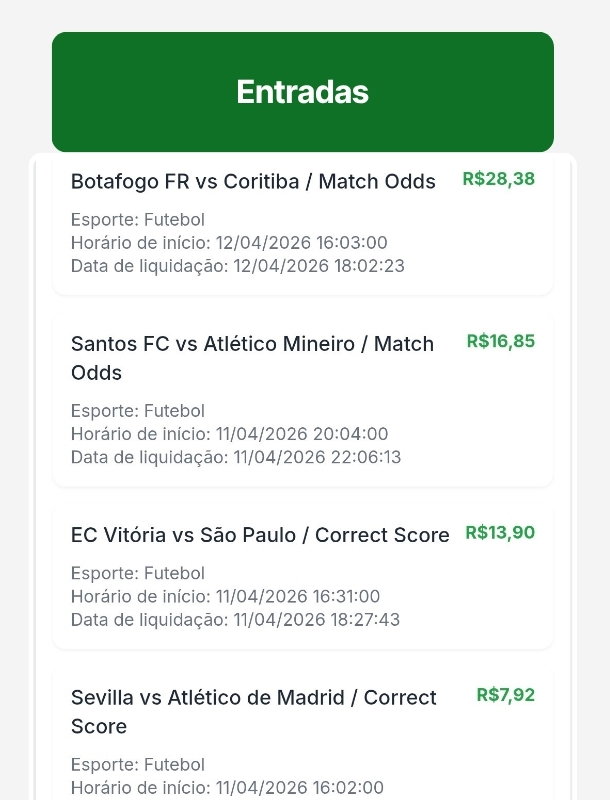The image size is (610, 800).
Task: Click the R$7,92 amount
Action: coord(505,695)
